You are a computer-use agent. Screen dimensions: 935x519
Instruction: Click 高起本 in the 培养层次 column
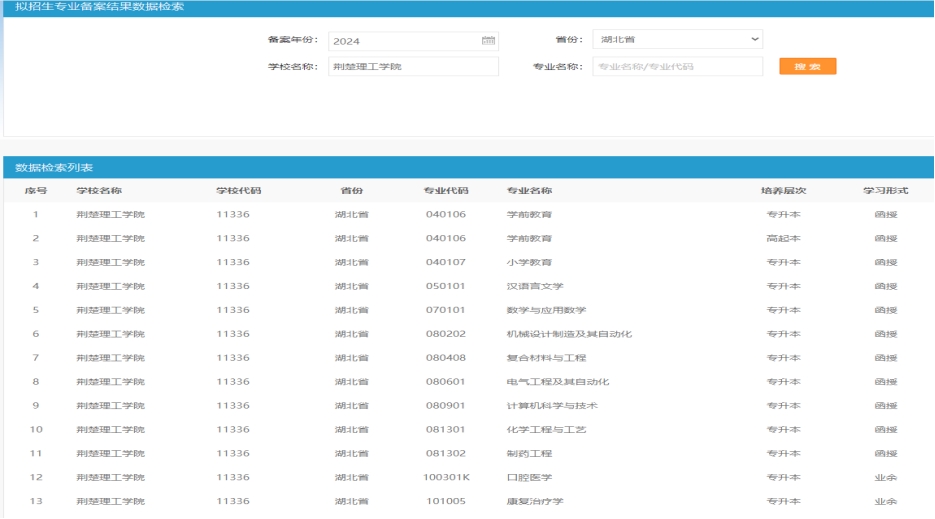click(783, 239)
